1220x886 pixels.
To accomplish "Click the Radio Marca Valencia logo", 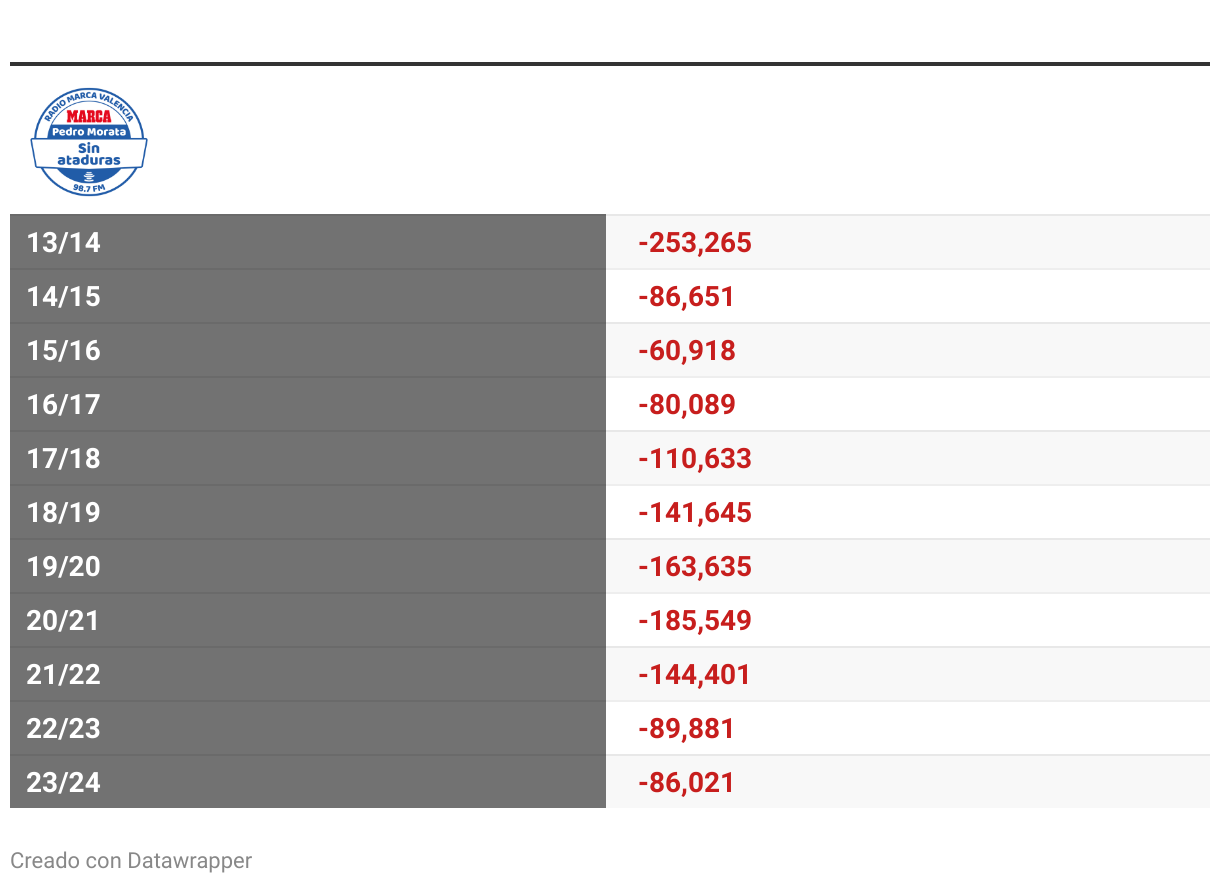I will (x=89, y=142).
